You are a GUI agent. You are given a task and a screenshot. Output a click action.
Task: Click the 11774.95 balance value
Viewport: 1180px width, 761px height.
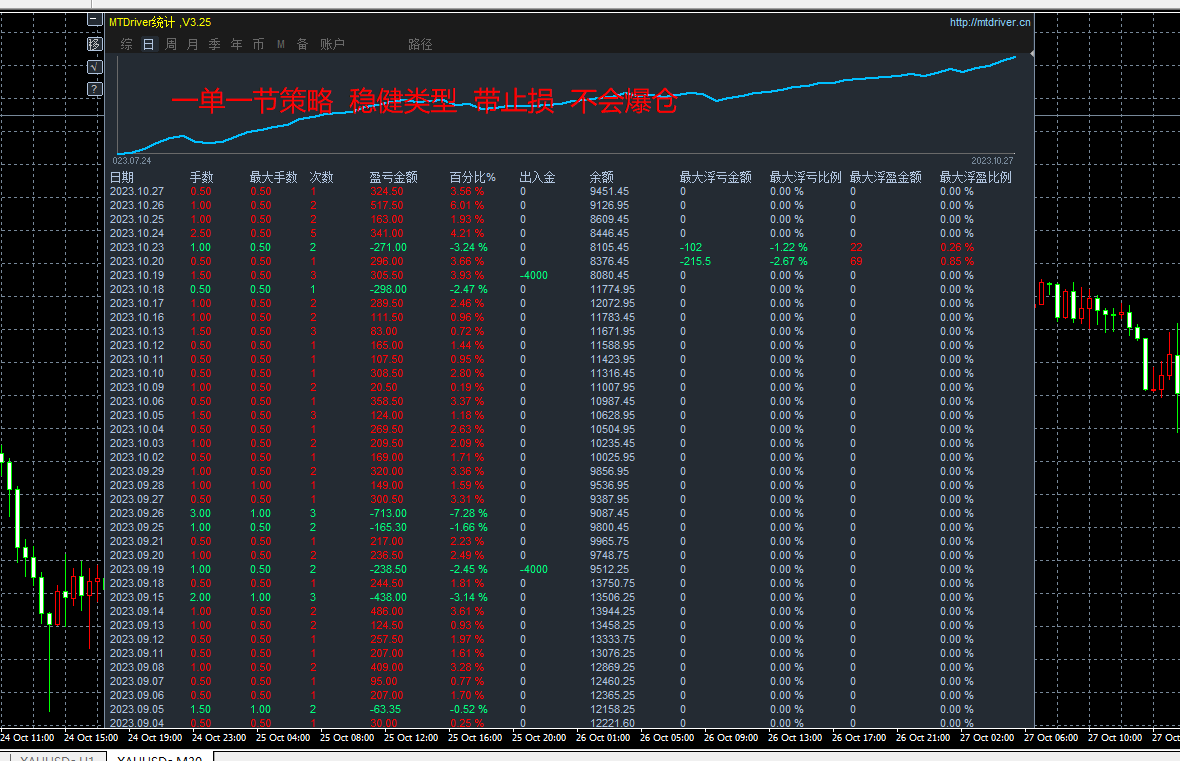[613, 290]
